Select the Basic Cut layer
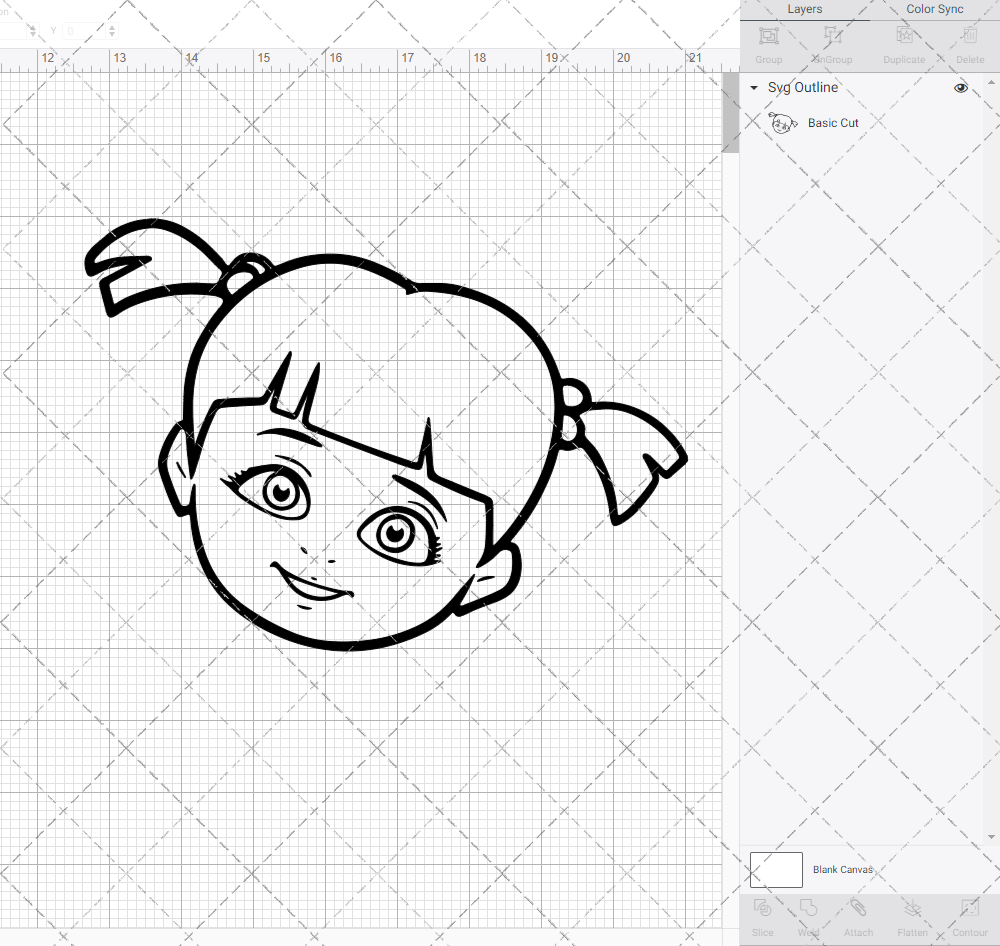Image resolution: width=1000 pixels, height=946 pixels. click(x=833, y=123)
